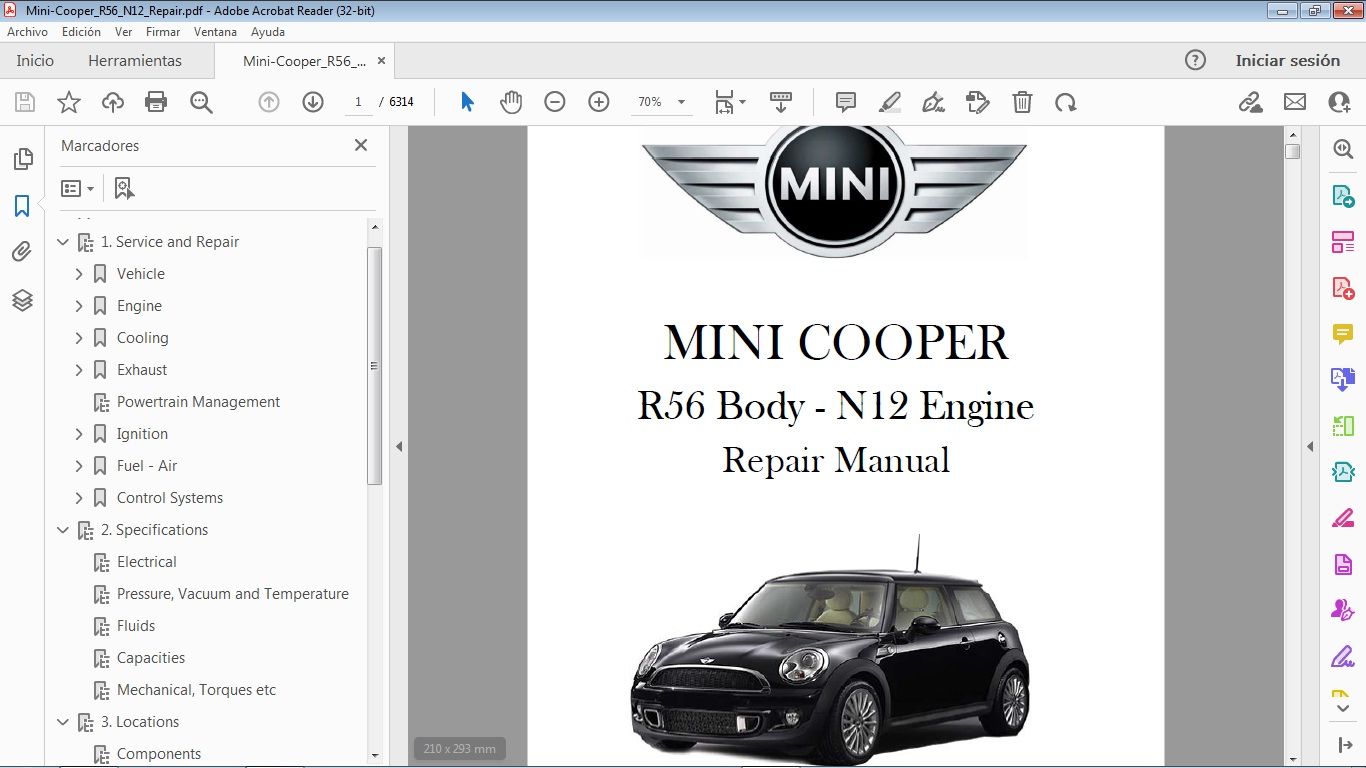Click the page number input field
This screenshot has height=768, width=1366.
(358, 101)
